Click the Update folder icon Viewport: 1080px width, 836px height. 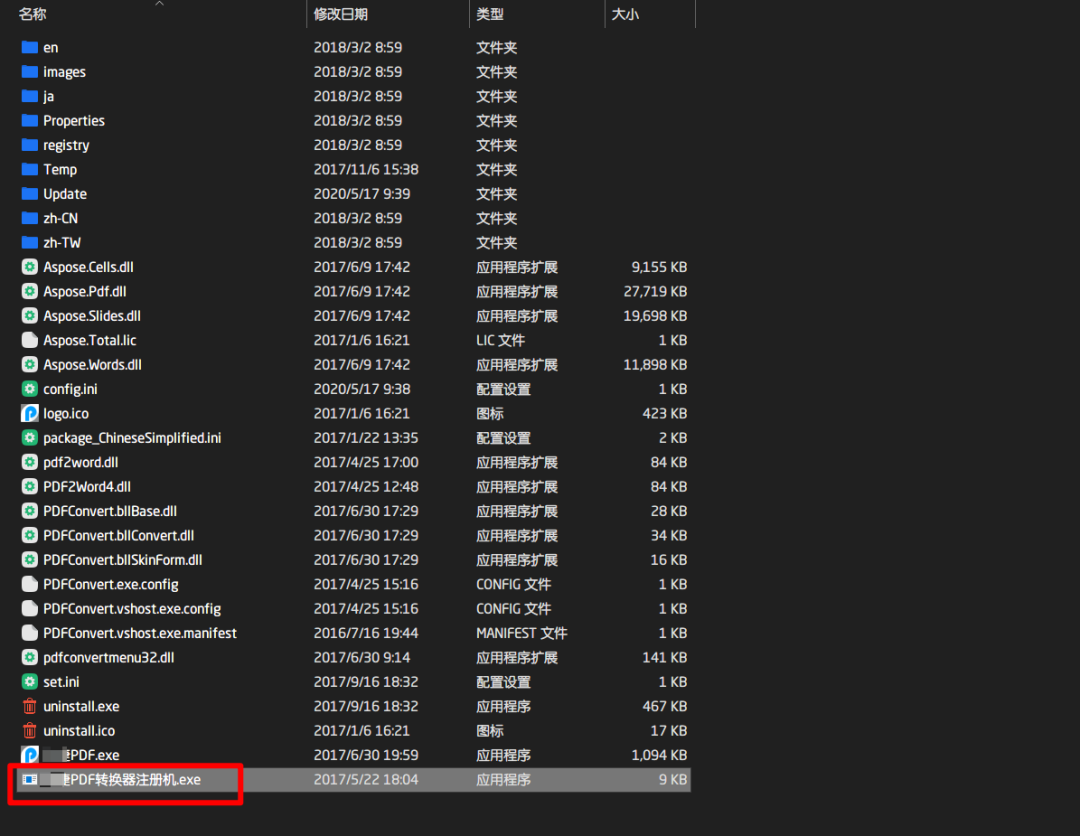pos(30,194)
